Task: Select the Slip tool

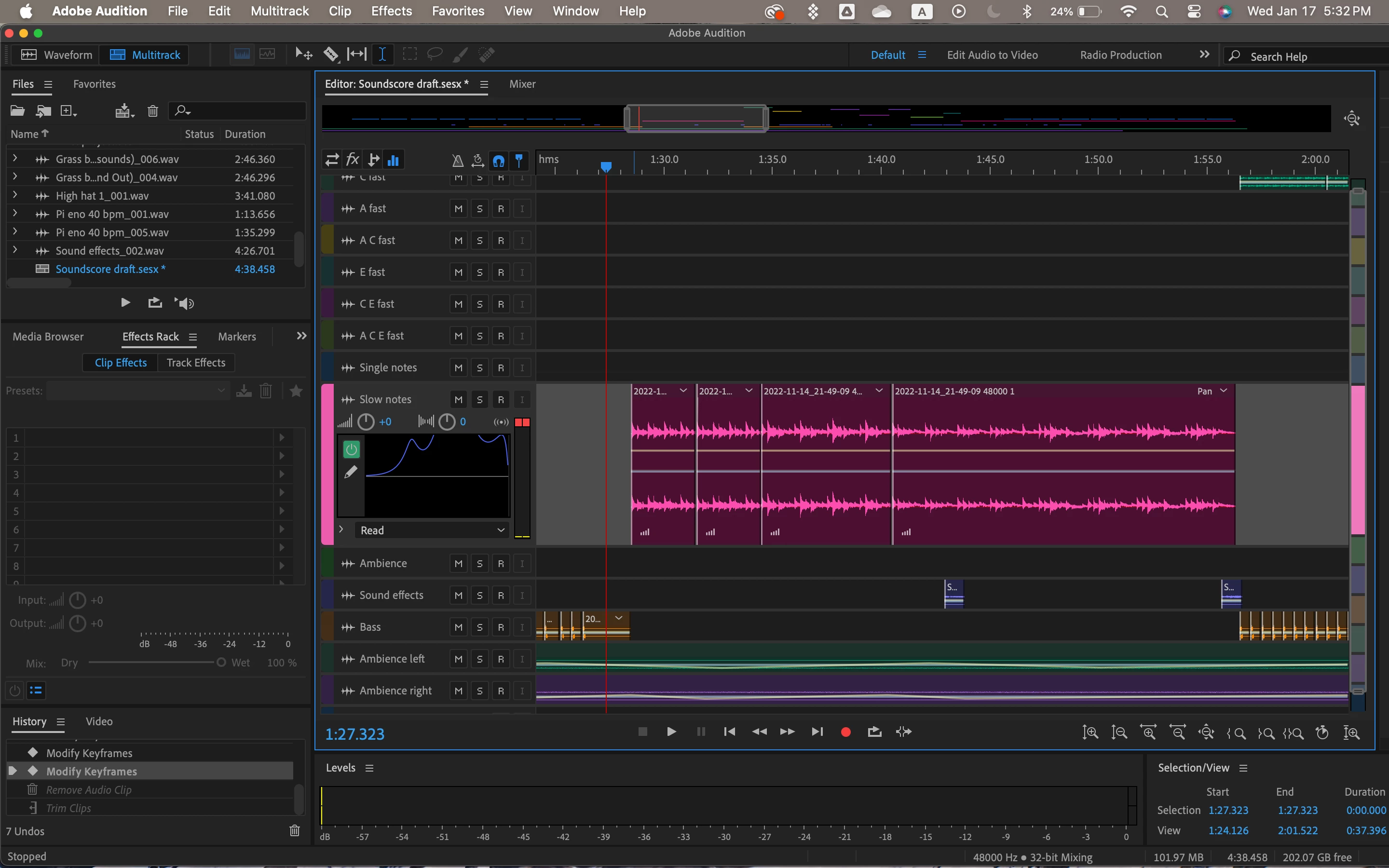Action: [356, 54]
